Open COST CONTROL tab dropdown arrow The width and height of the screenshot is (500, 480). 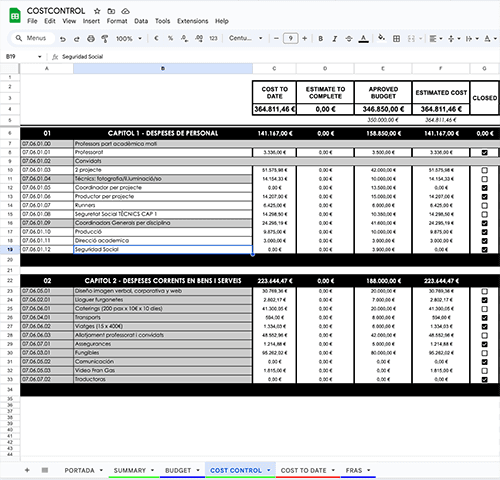click(x=269, y=470)
